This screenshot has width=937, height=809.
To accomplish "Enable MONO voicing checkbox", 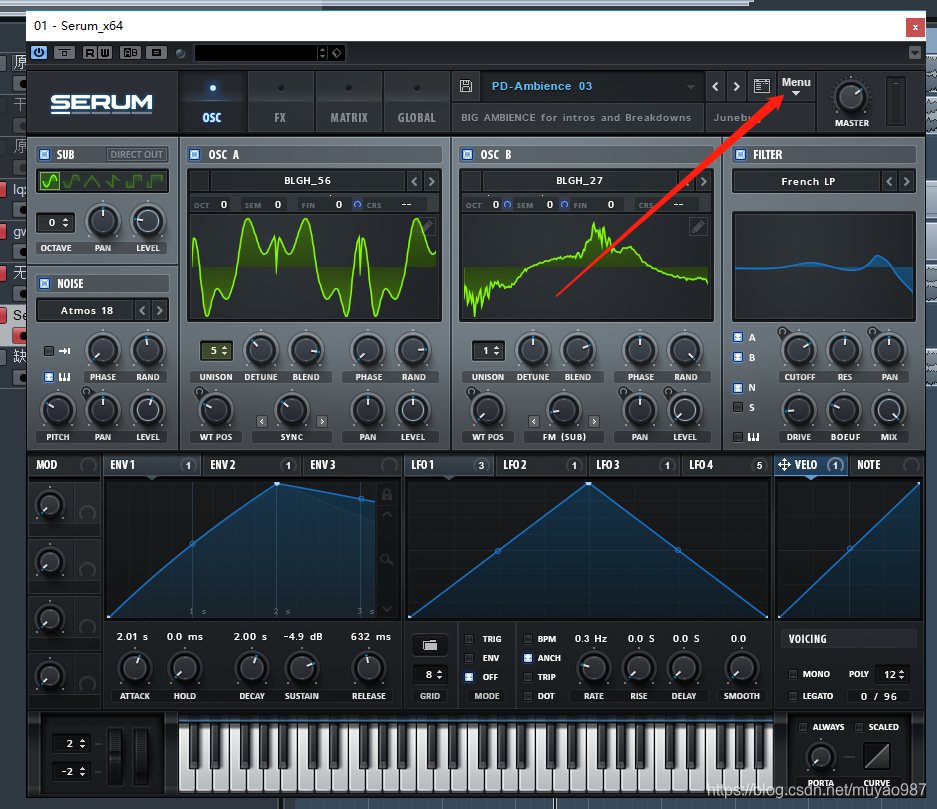I will 793,674.
